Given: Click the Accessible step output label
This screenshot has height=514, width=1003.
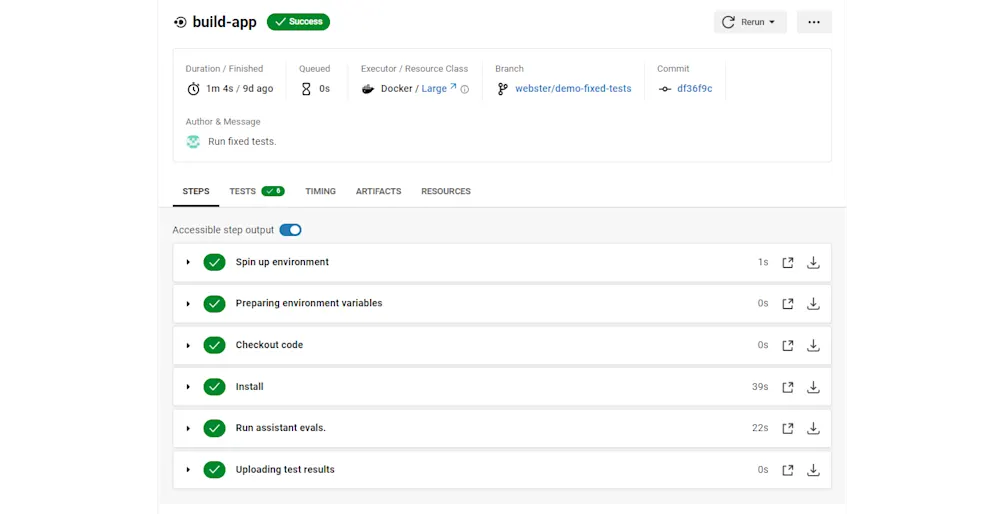Looking at the screenshot, I should pos(223,230).
